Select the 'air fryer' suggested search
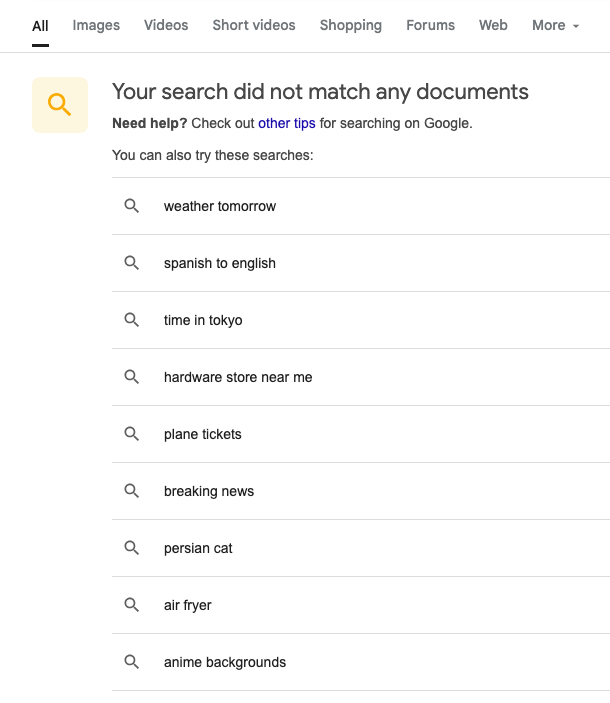Screen dimensions: 610x703 pyautogui.click(x=188, y=605)
